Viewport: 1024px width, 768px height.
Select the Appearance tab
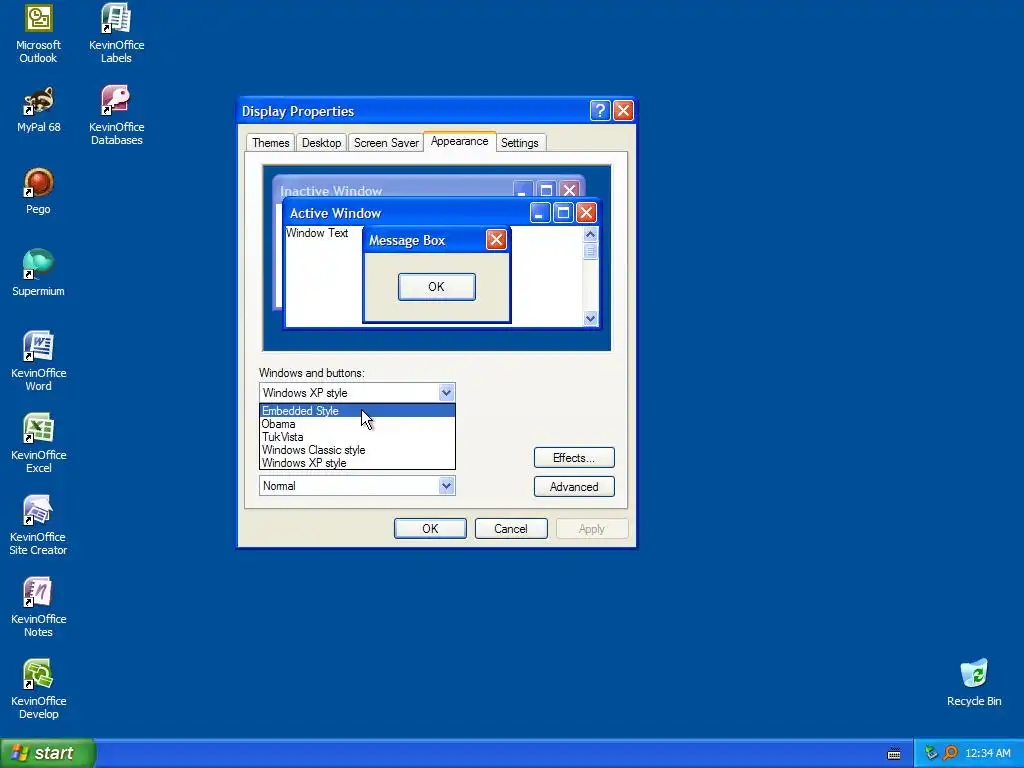[x=459, y=141]
